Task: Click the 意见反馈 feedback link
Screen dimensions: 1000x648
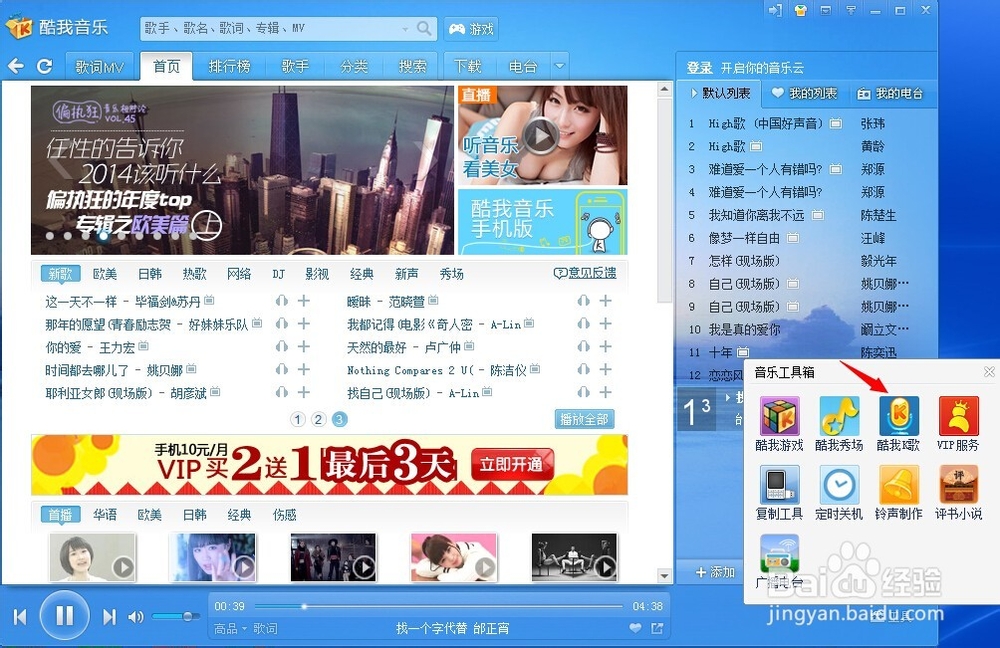Action: click(x=585, y=273)
